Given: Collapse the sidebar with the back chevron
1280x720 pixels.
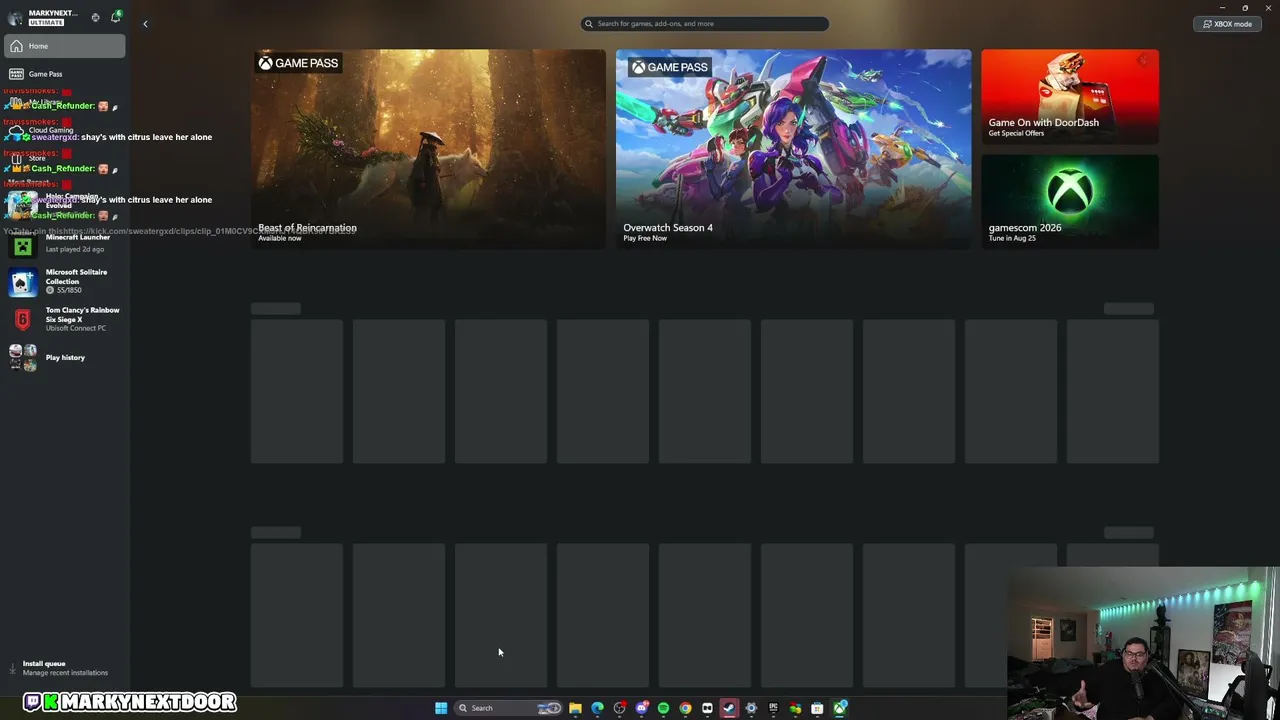Looking at the screenshot, I should tap(145, 24).
